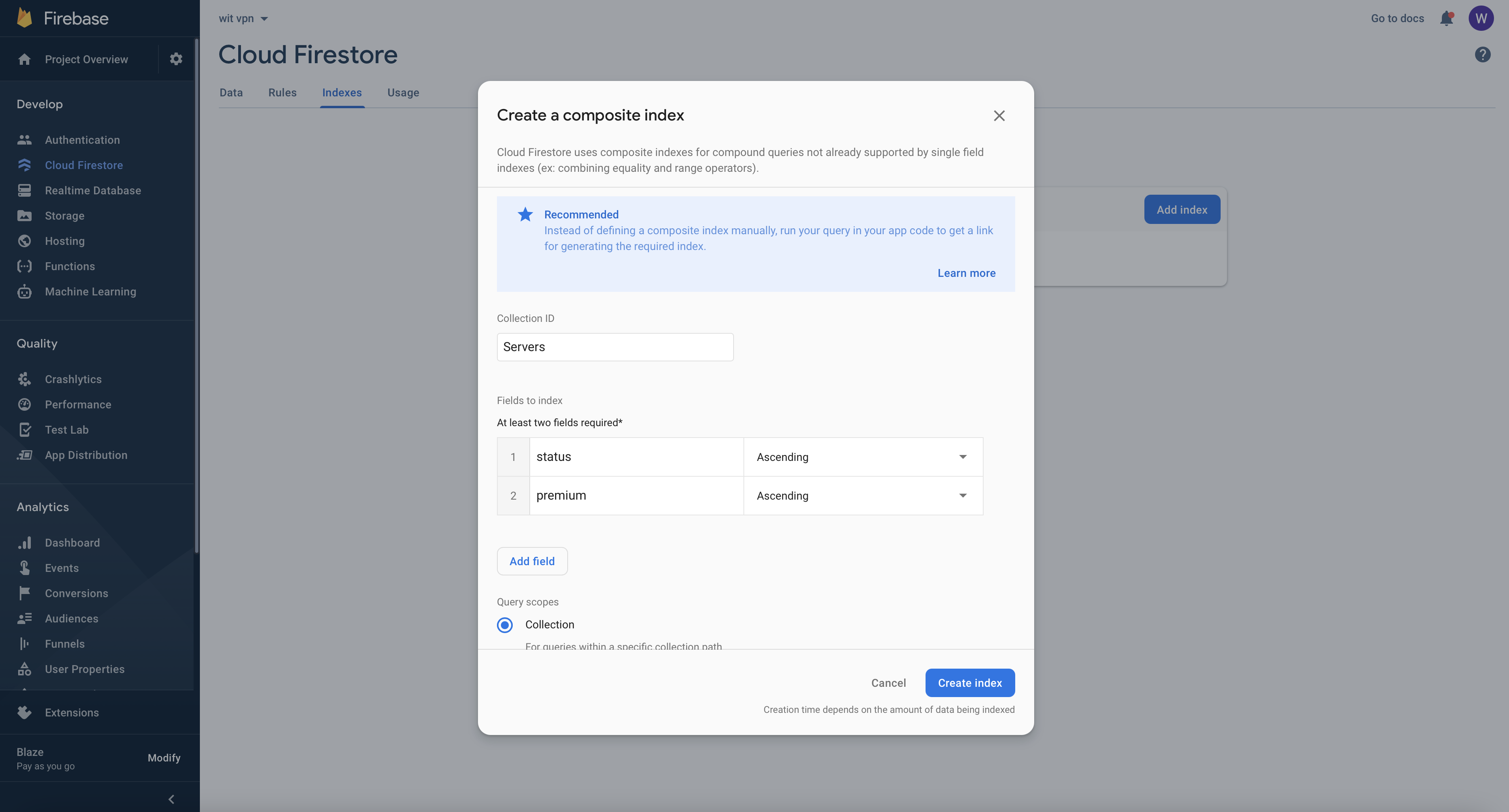
Task: Click the Authentication people icon
Action: (x=24, y=140)
